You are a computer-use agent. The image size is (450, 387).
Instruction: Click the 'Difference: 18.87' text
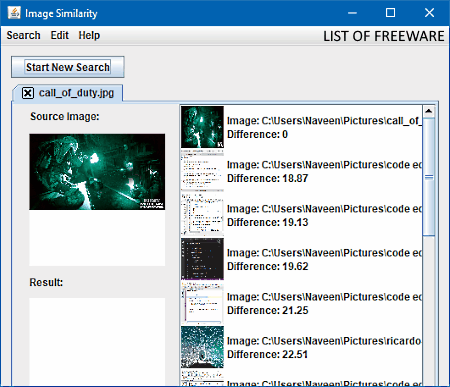267,178
